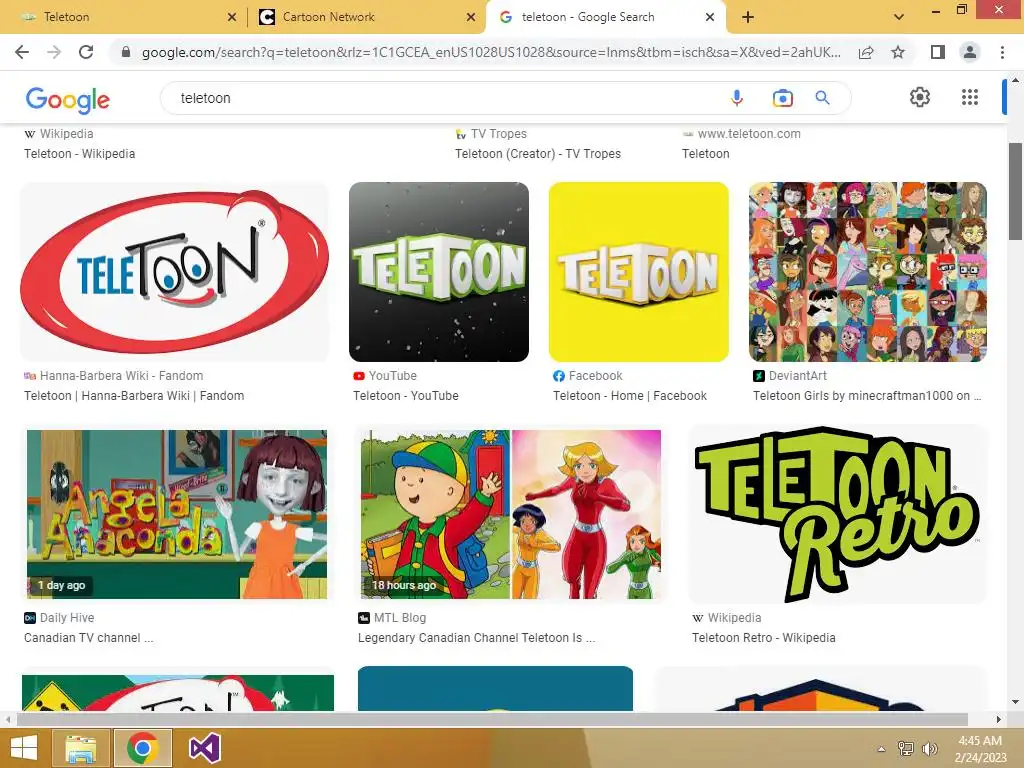Image resolution: width=1024 pixels, height=768 pixels.
Task: Open Teletoon Retro - Wikipedia link
Action: (763, 638)
